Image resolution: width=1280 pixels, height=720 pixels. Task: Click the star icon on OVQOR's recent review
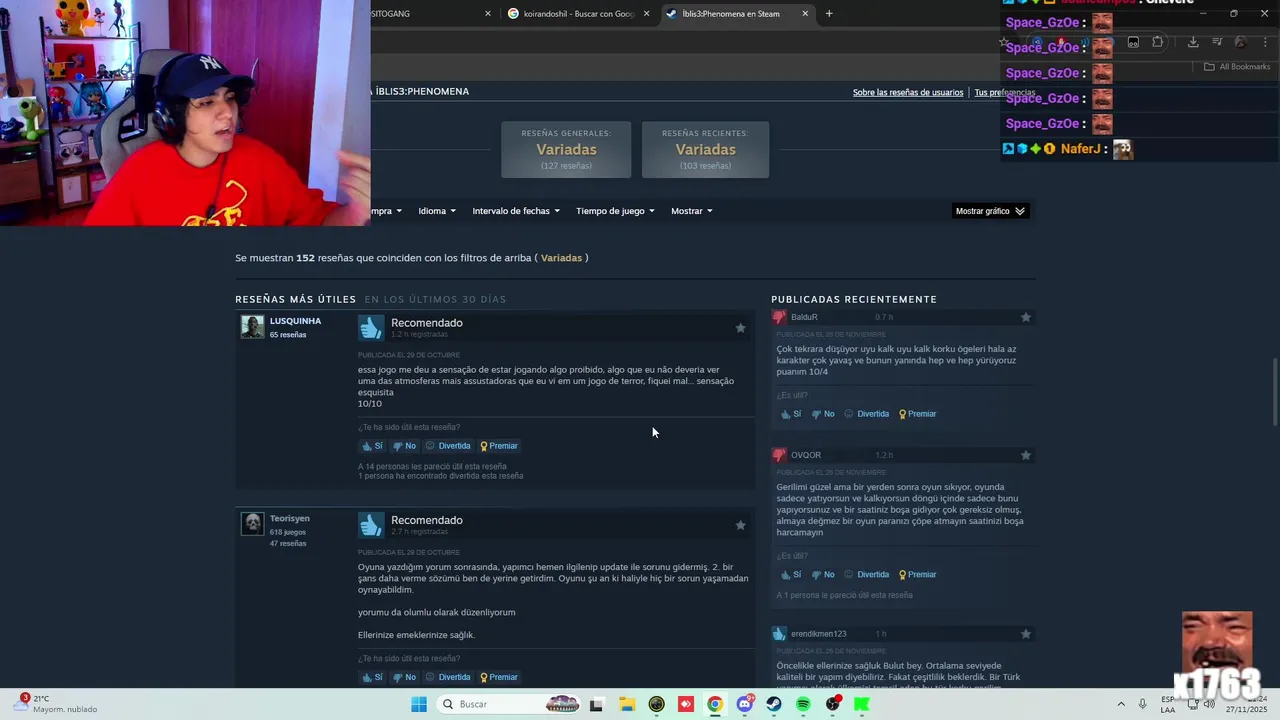(x=1025, y=455)
